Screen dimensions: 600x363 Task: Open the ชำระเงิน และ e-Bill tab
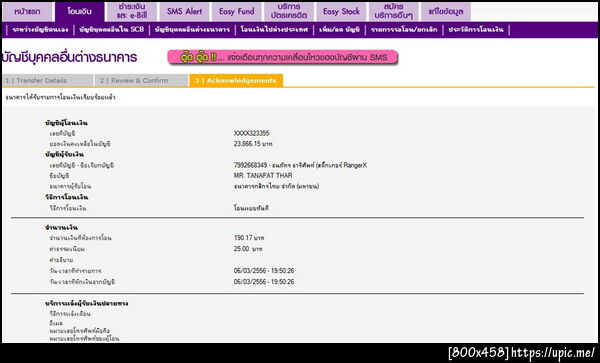[132, 12]
